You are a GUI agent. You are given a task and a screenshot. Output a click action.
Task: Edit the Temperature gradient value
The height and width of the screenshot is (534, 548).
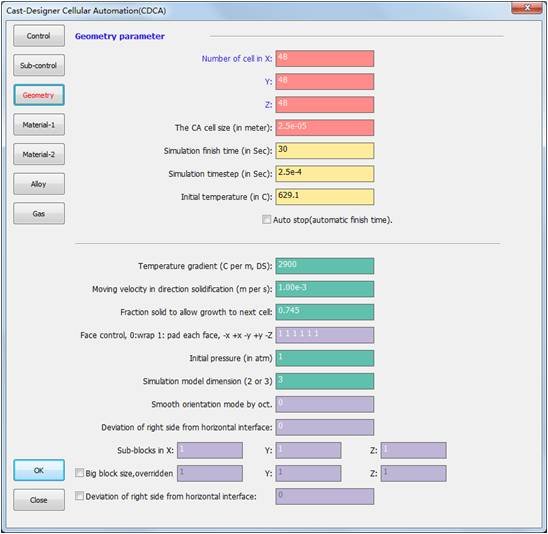(x=324, y=266)
